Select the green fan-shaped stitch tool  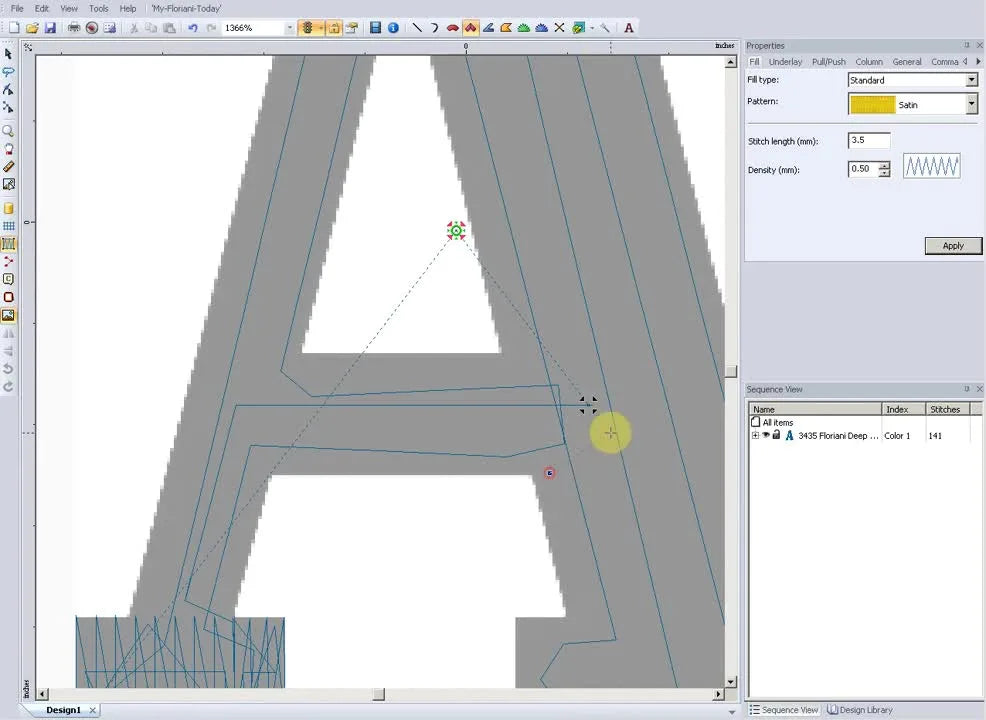click(523, 28)
